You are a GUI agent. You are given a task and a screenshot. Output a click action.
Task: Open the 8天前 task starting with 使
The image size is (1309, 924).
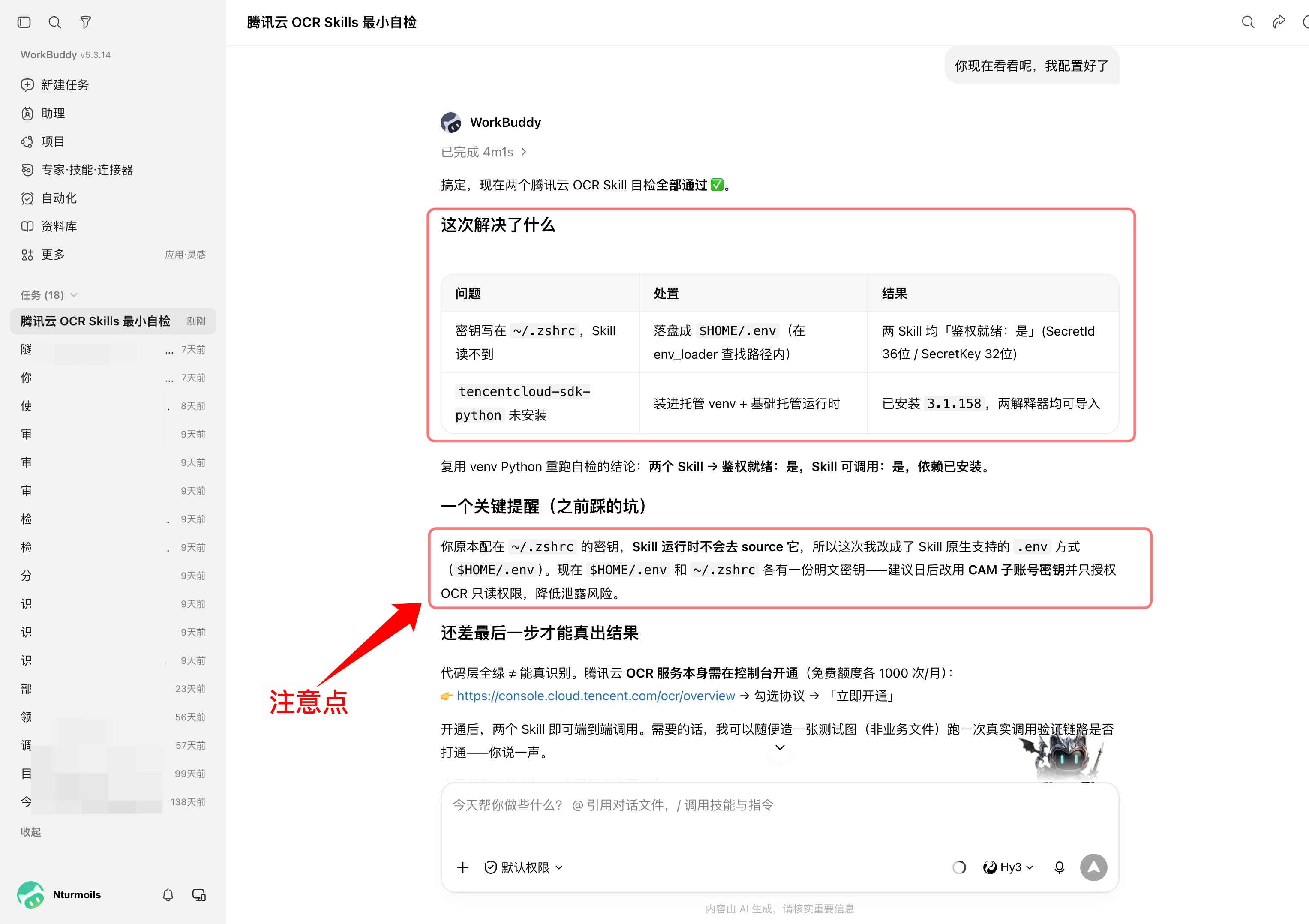coord(113,406)
